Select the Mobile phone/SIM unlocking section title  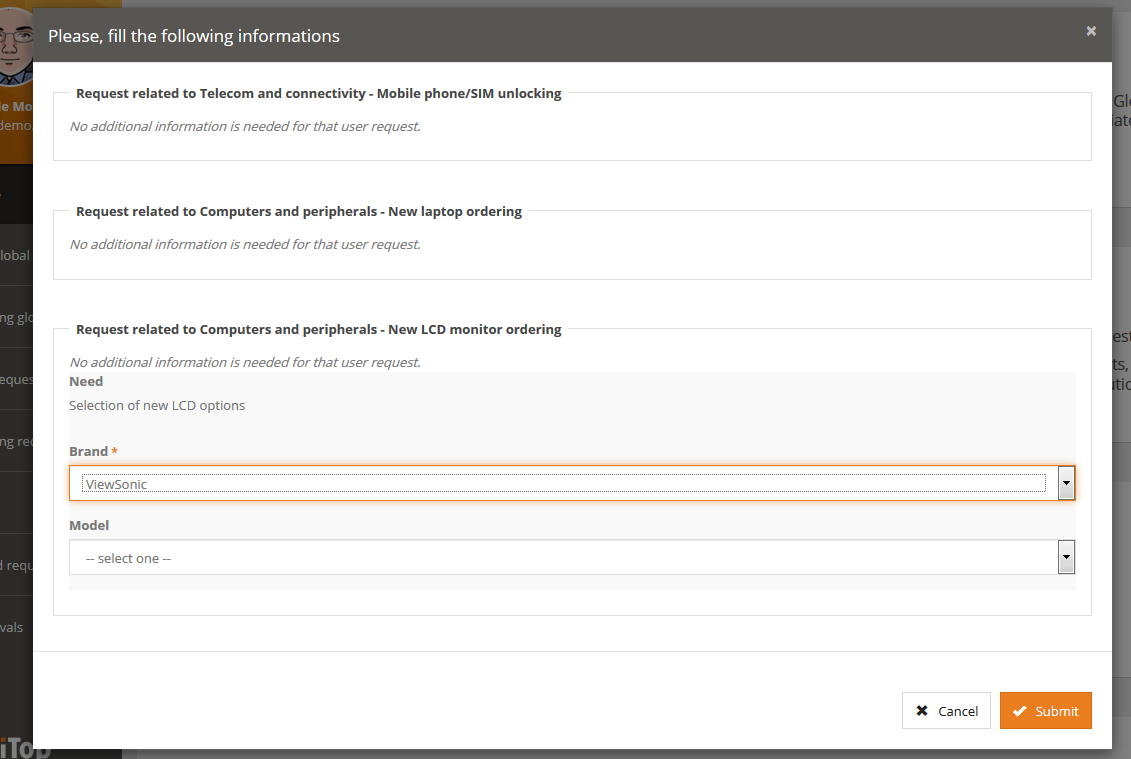(318, 93)
